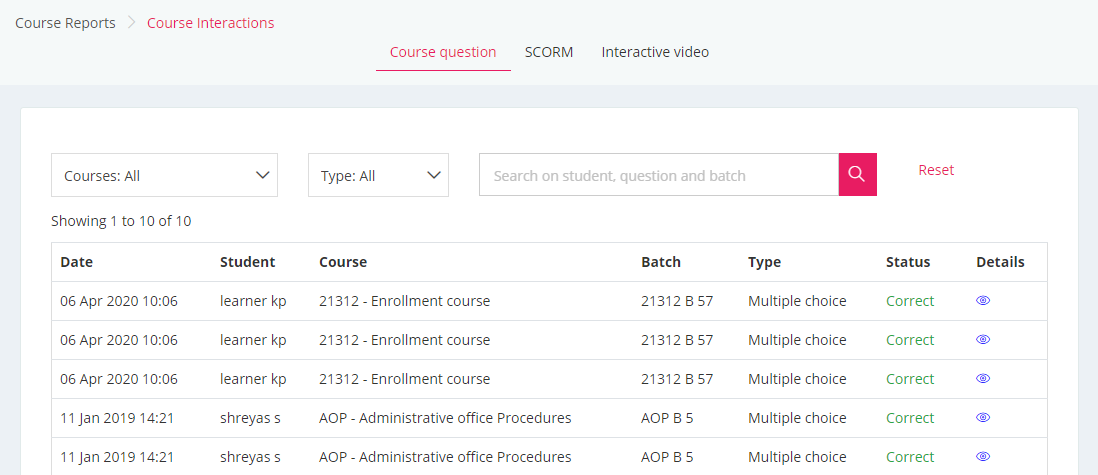Select the Course question tab
This screenshot has width=1098, height=475.
tap(443, 52)
